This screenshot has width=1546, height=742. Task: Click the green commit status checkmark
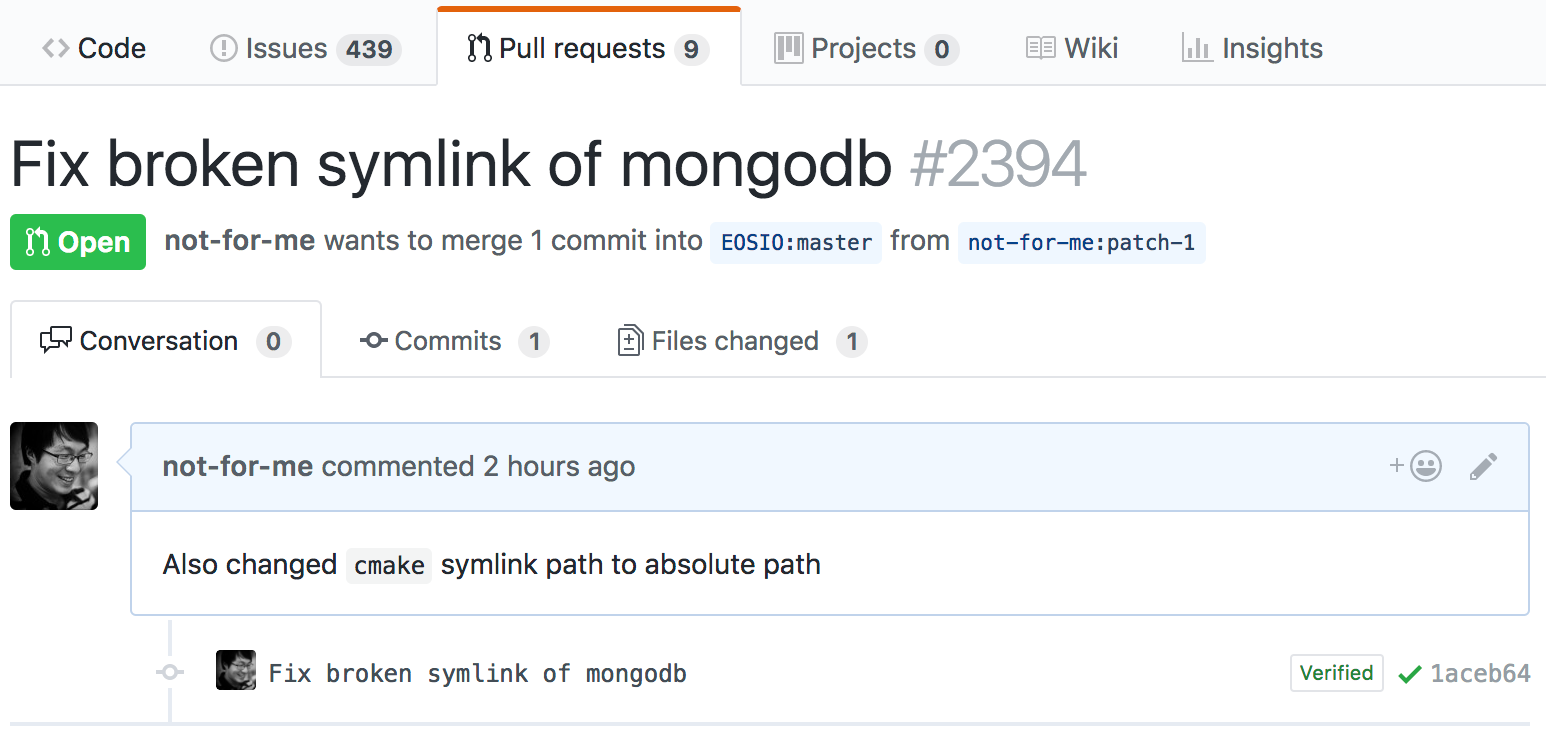point(1409,674)
